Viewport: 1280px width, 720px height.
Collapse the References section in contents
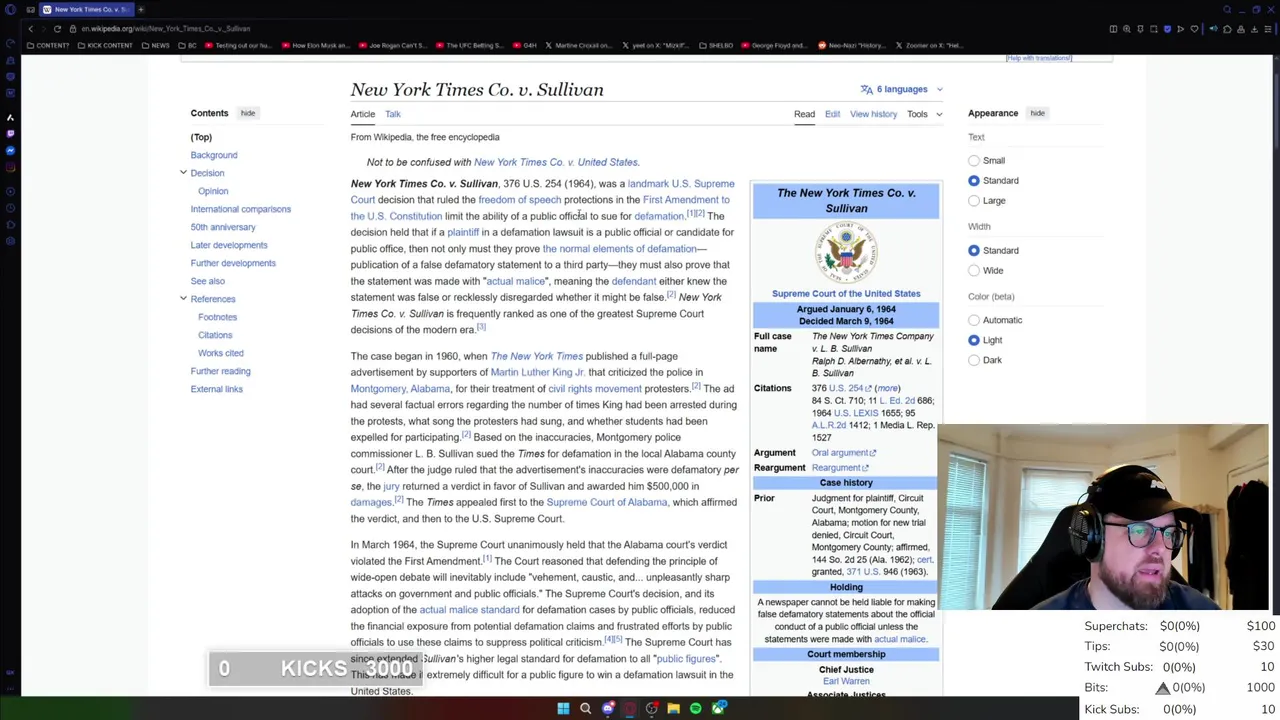(x=183, y=299)
